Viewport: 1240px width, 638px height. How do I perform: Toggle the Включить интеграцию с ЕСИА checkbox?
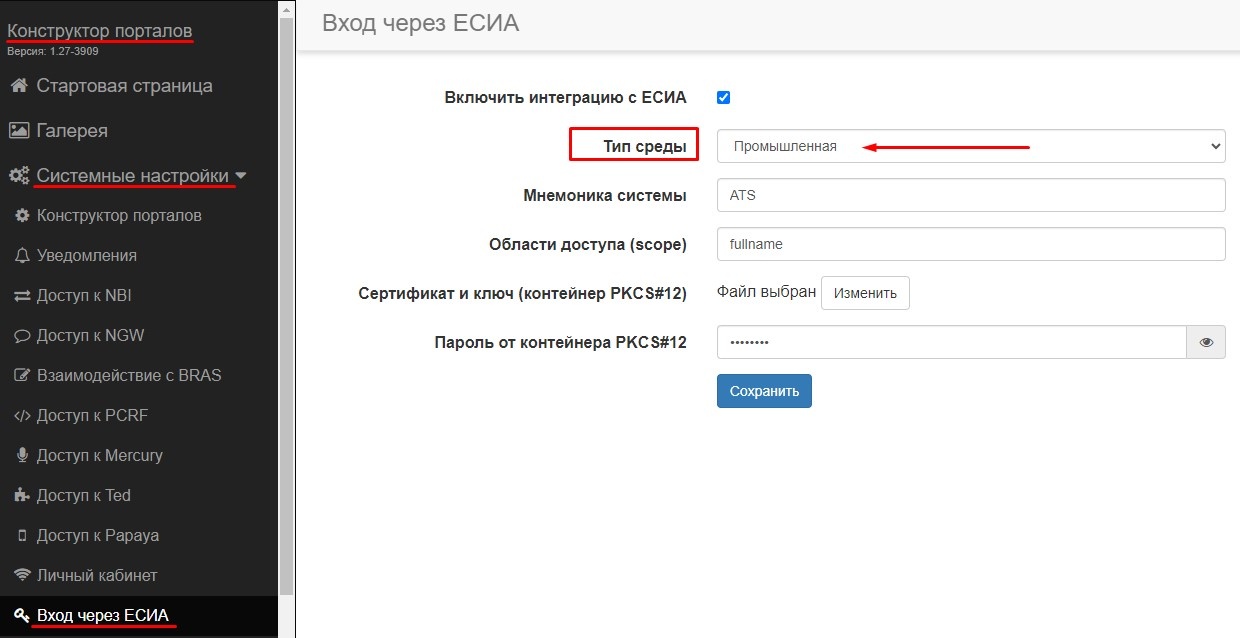(724, 98)
